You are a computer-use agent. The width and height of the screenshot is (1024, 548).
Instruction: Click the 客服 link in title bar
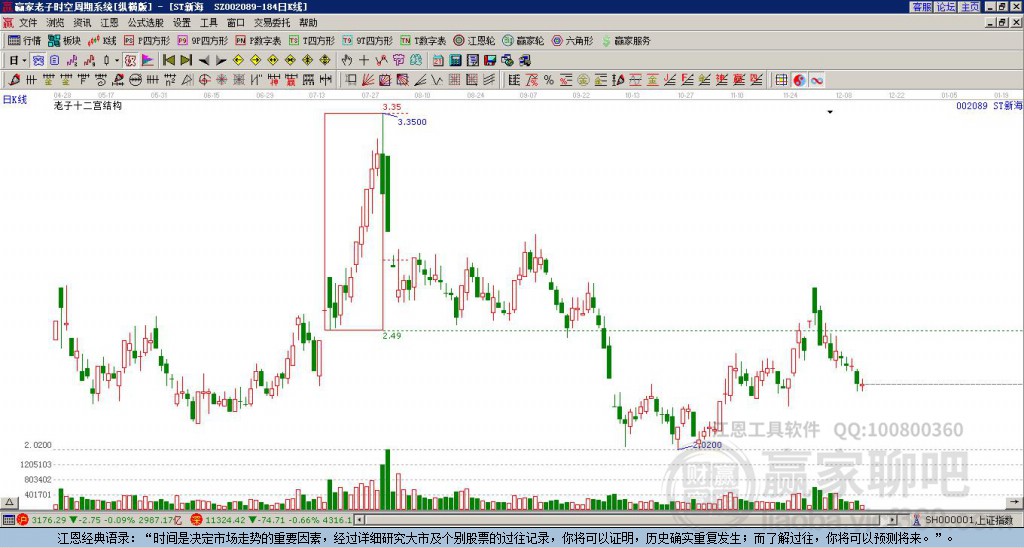(921, 7)
